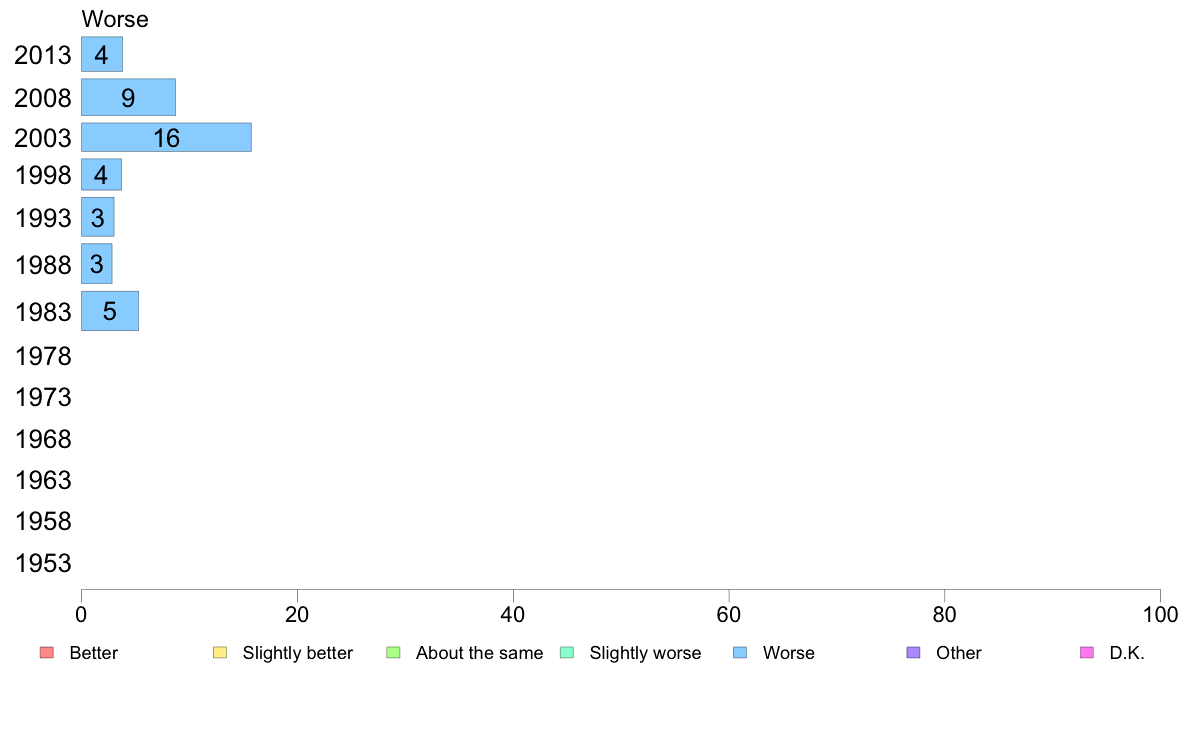Image resolution: width=1188 pixels, height=736 pixels.
Task: Click the Worse heading above the bars
Action: click(115, 19)
